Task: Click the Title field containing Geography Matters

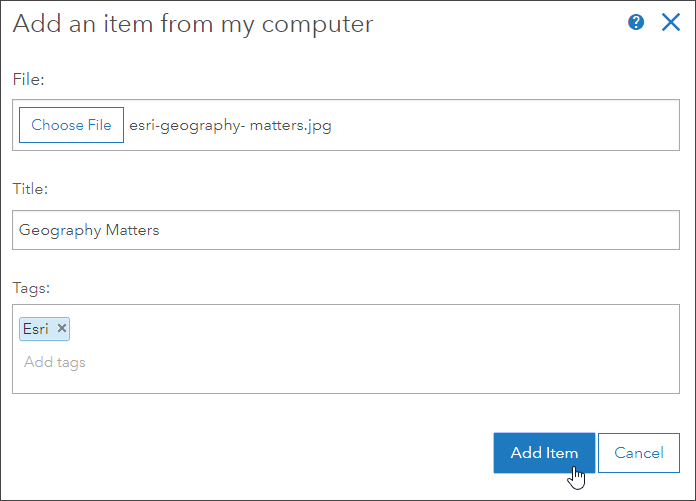Action: 345,230
